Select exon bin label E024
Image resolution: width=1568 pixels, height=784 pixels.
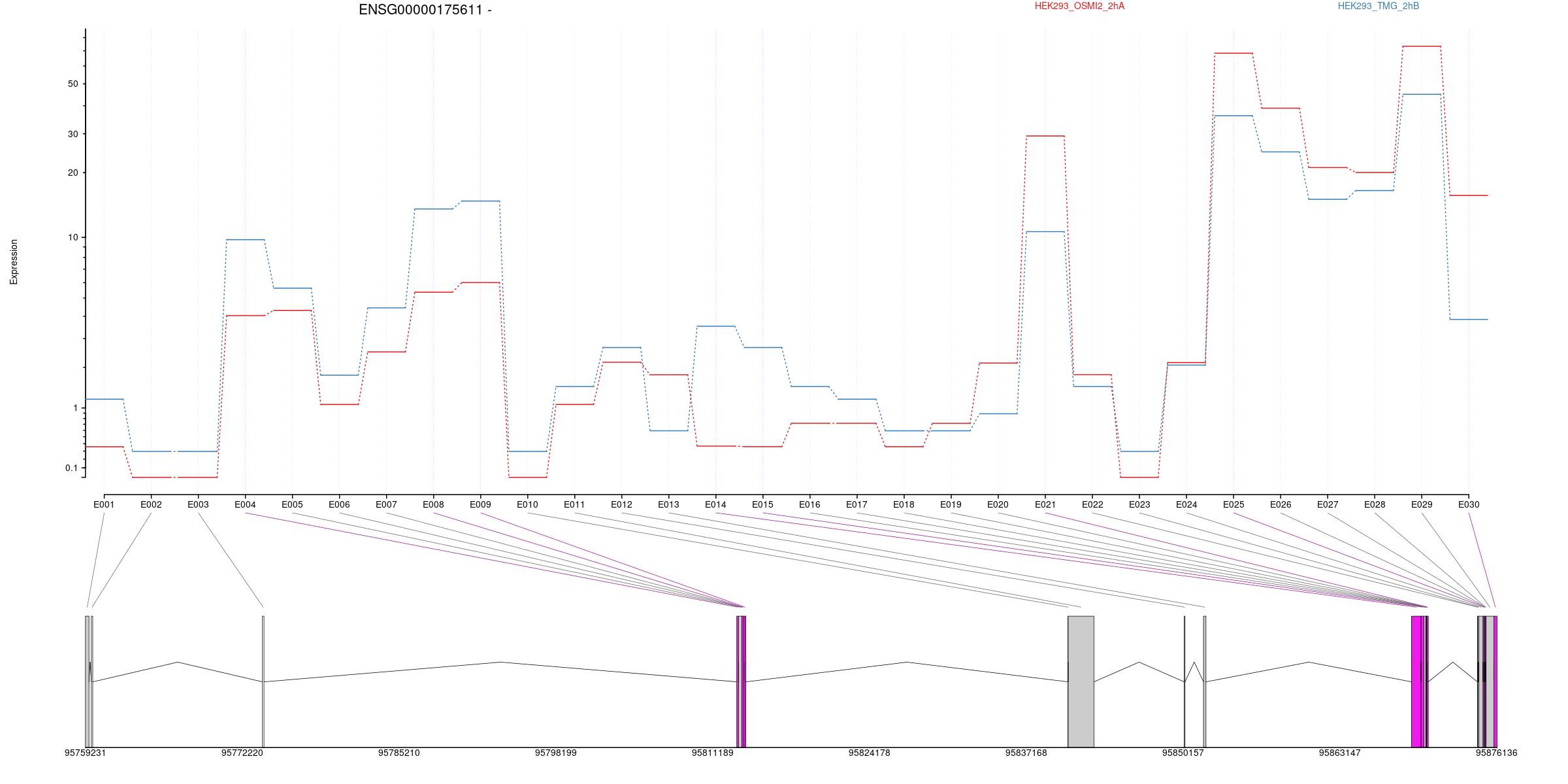1186,504
